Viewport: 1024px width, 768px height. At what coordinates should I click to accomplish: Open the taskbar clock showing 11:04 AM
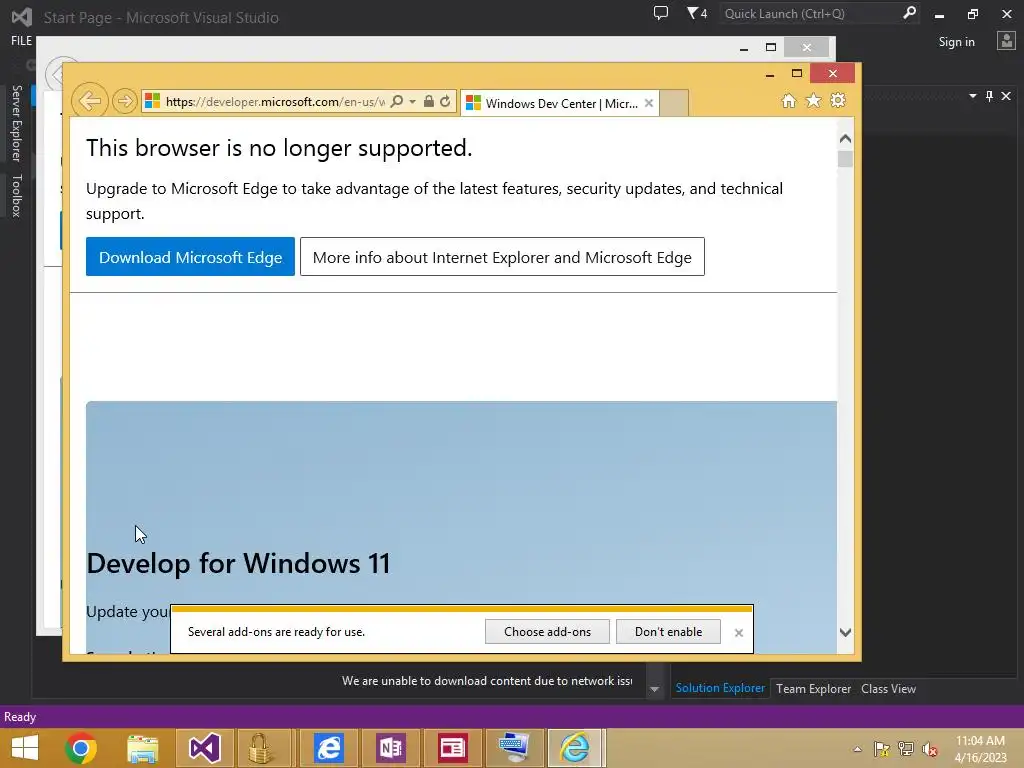tap(980, 748)
